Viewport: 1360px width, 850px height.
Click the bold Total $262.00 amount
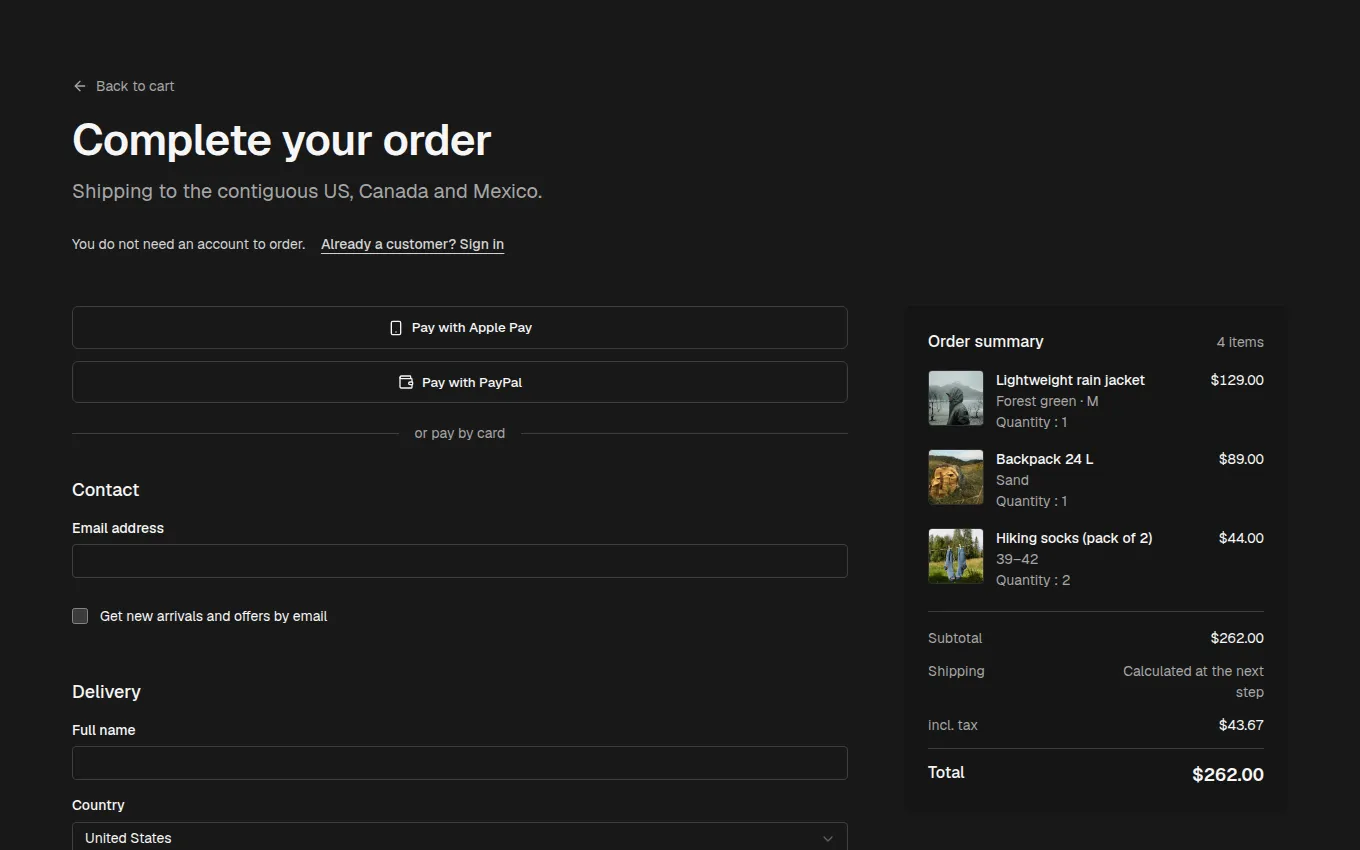point(1228,775)
